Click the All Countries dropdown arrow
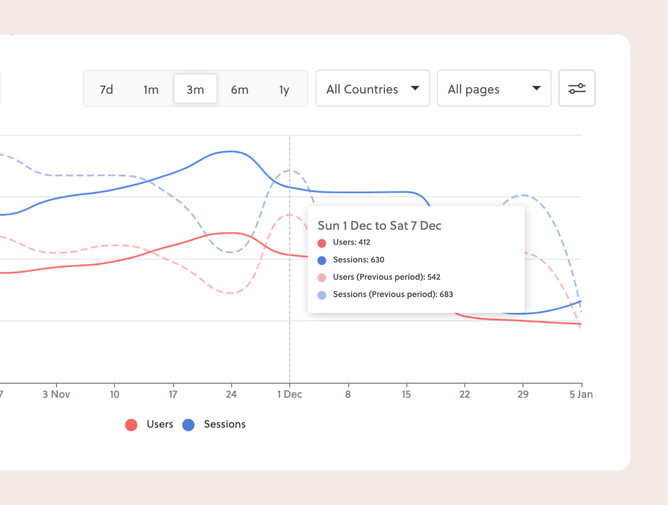668x505 pixels. click(x=415, y=89)
